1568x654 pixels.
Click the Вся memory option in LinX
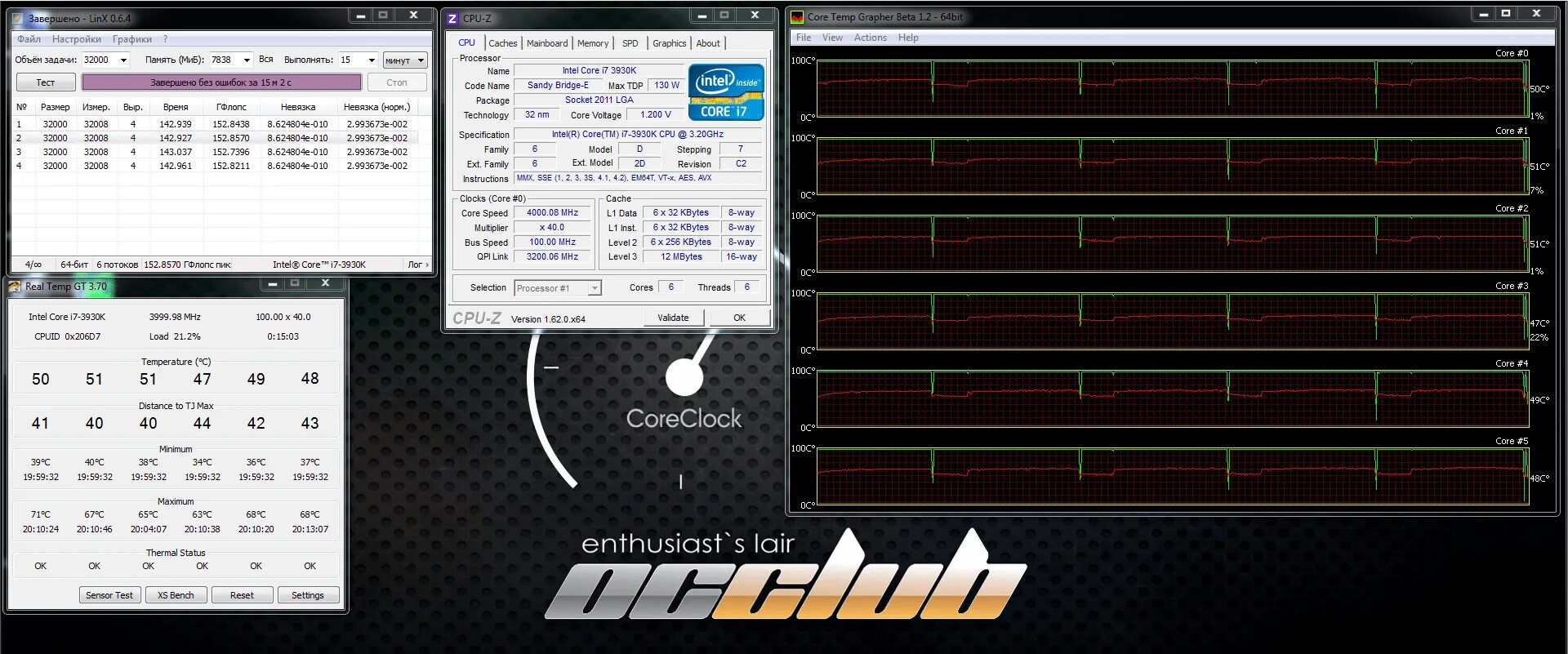tap(266, 60)
